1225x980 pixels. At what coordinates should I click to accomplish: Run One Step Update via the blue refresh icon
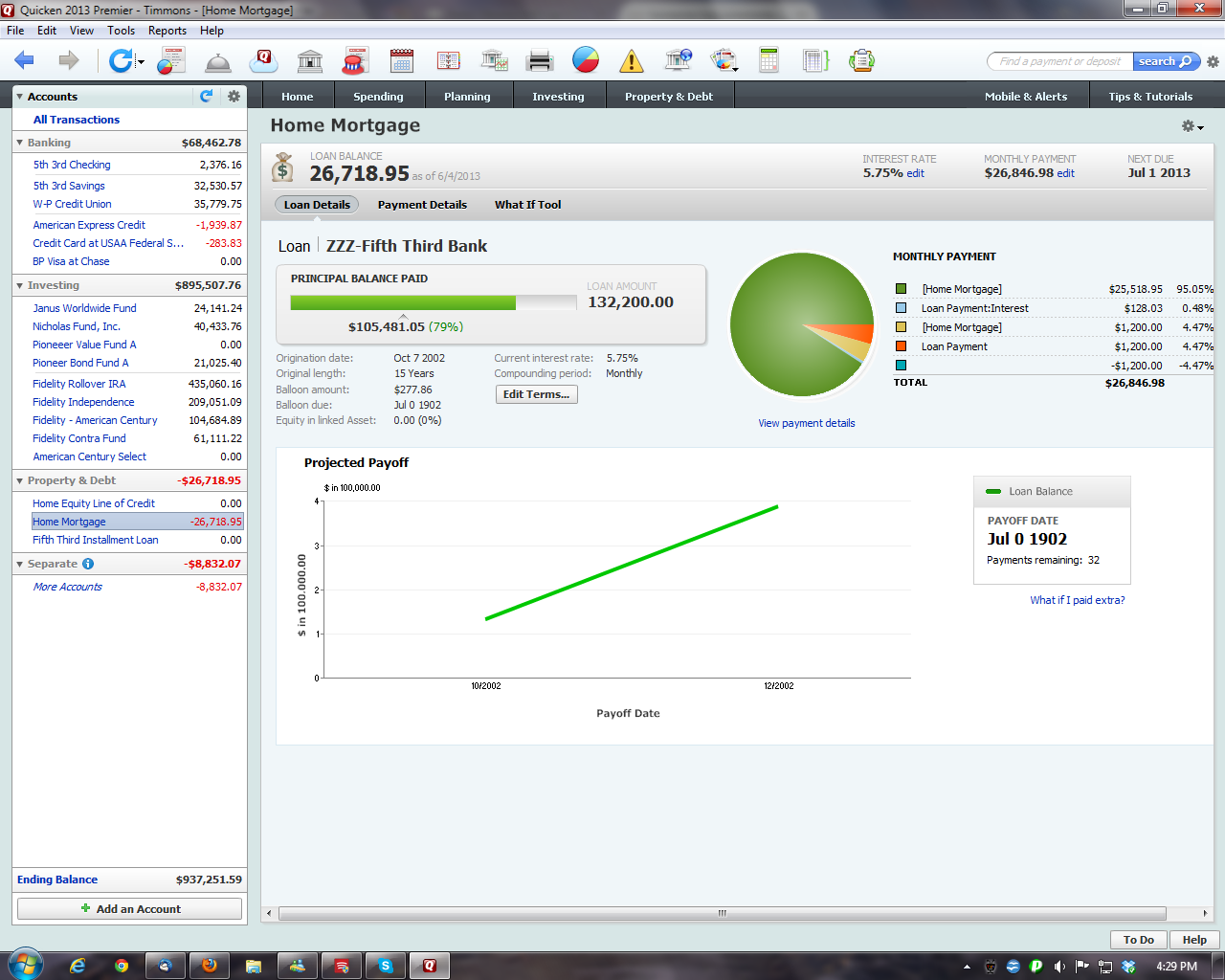(121, 61)
